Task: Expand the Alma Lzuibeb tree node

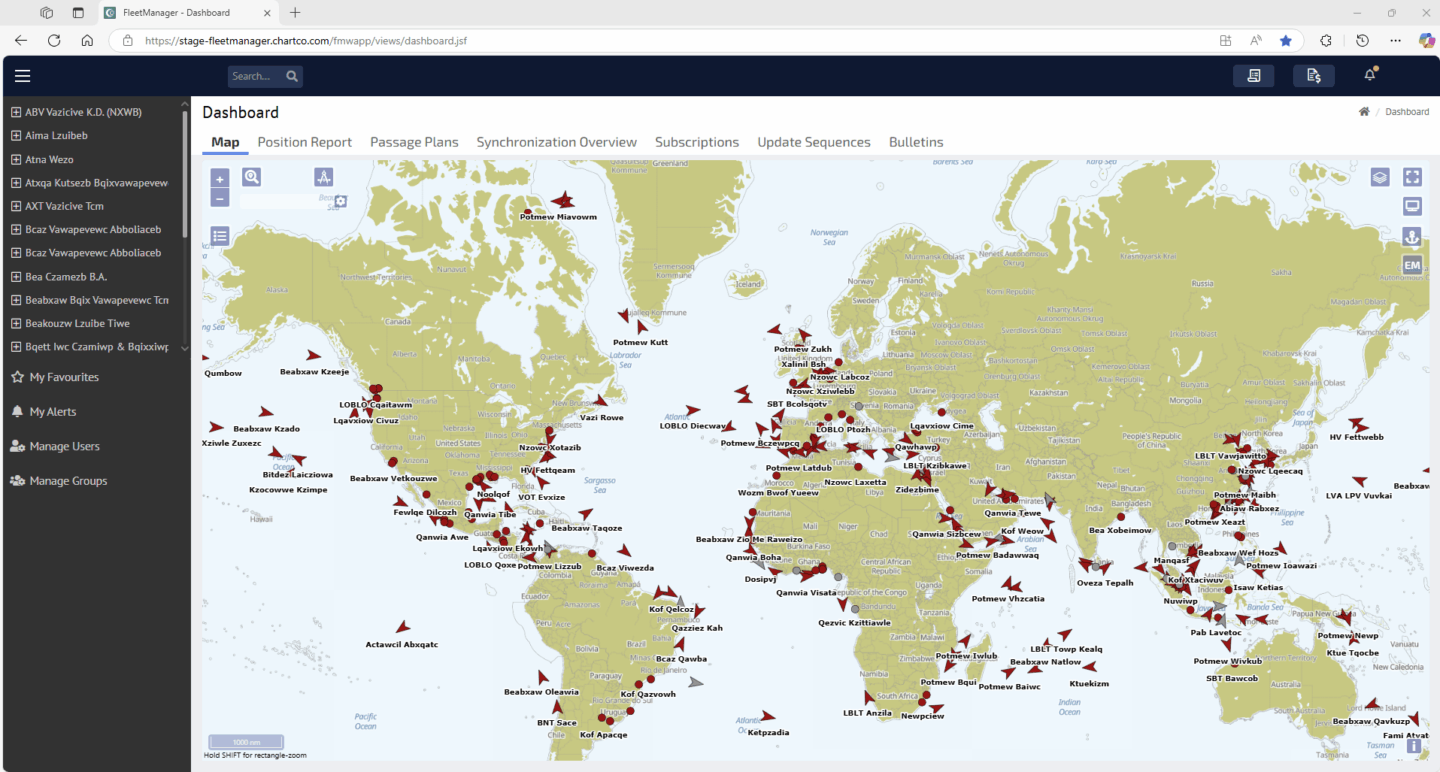Action: click(16, 136)
